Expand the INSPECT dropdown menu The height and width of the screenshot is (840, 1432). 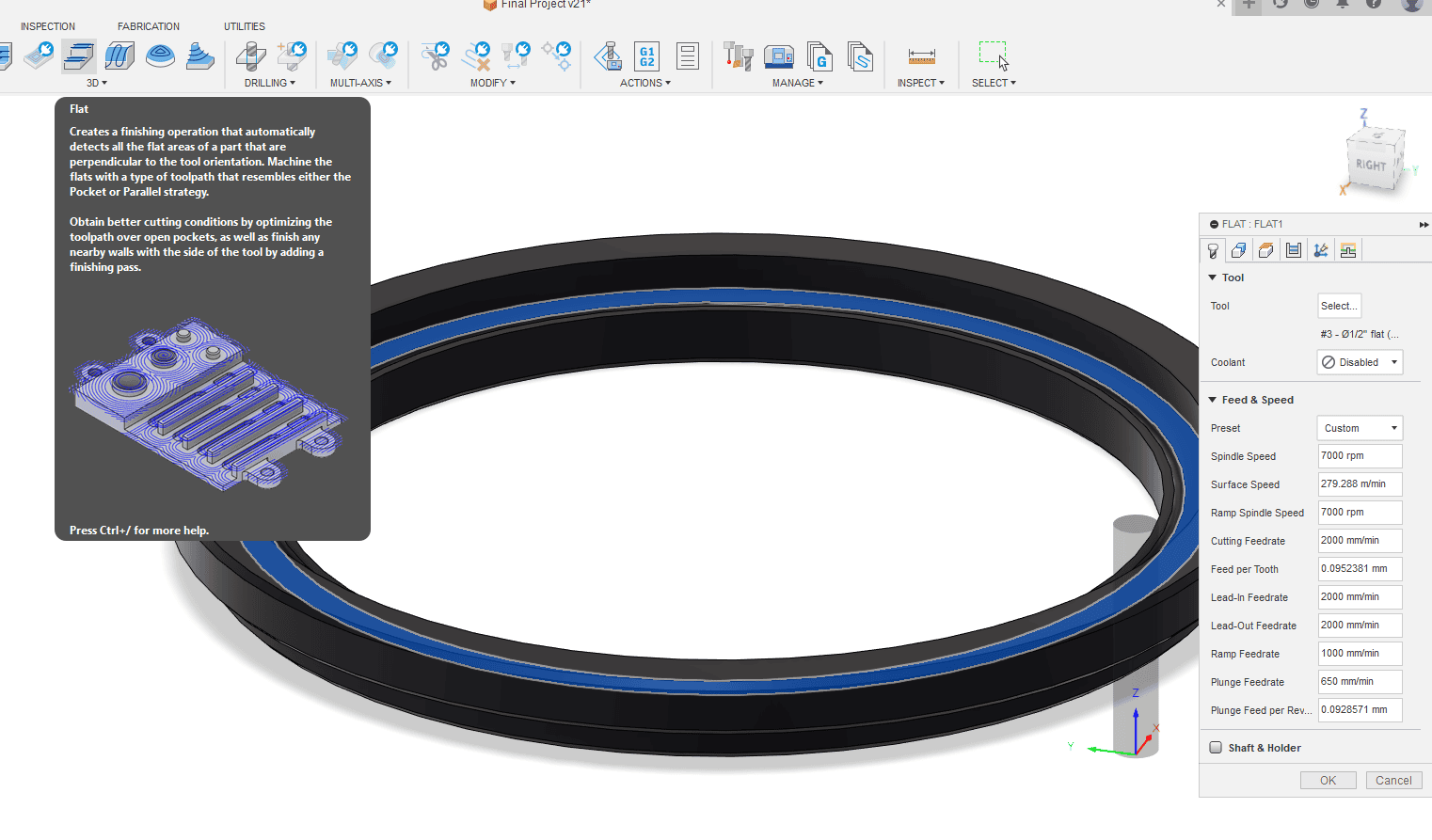[x=921, y=83]
